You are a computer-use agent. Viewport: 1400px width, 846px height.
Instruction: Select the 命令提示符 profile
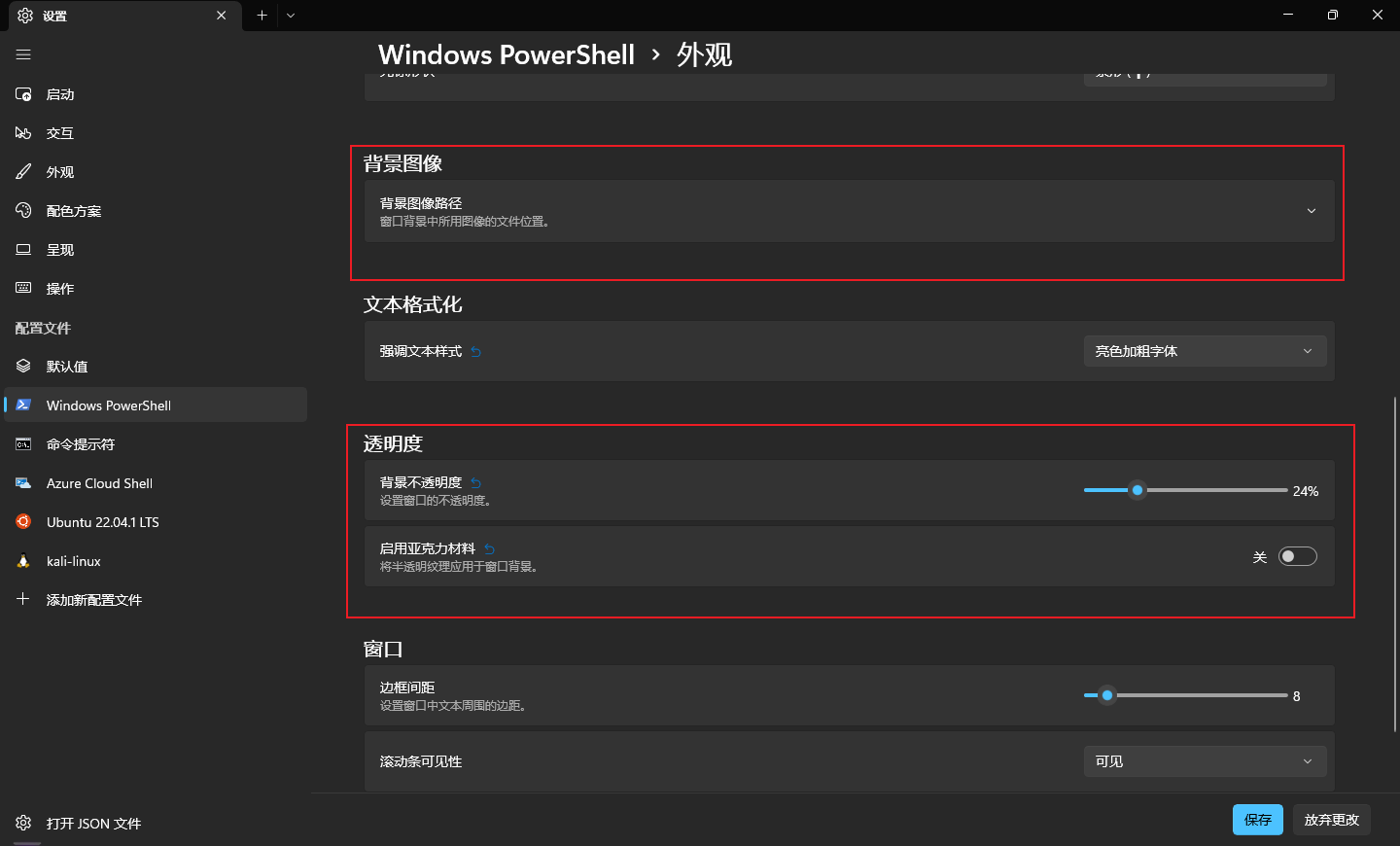tap(81, 444)
